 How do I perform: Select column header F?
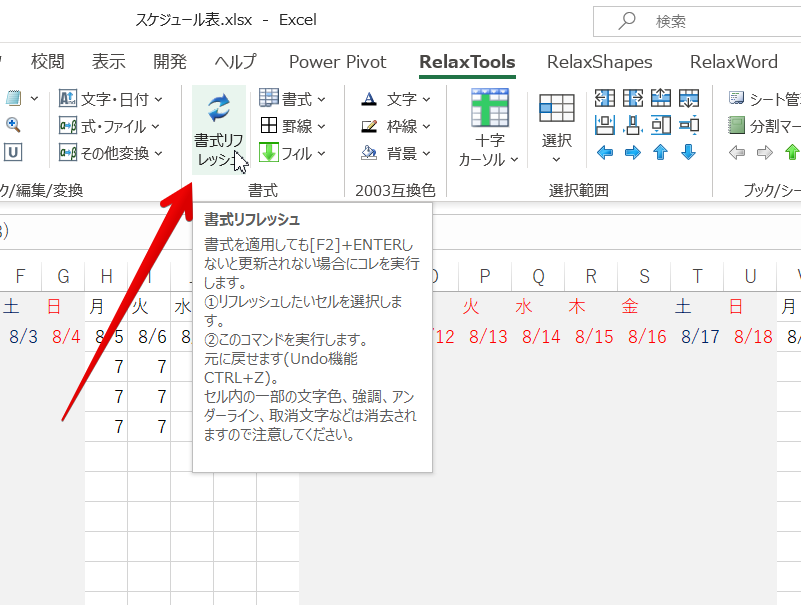tap(20, 276)
